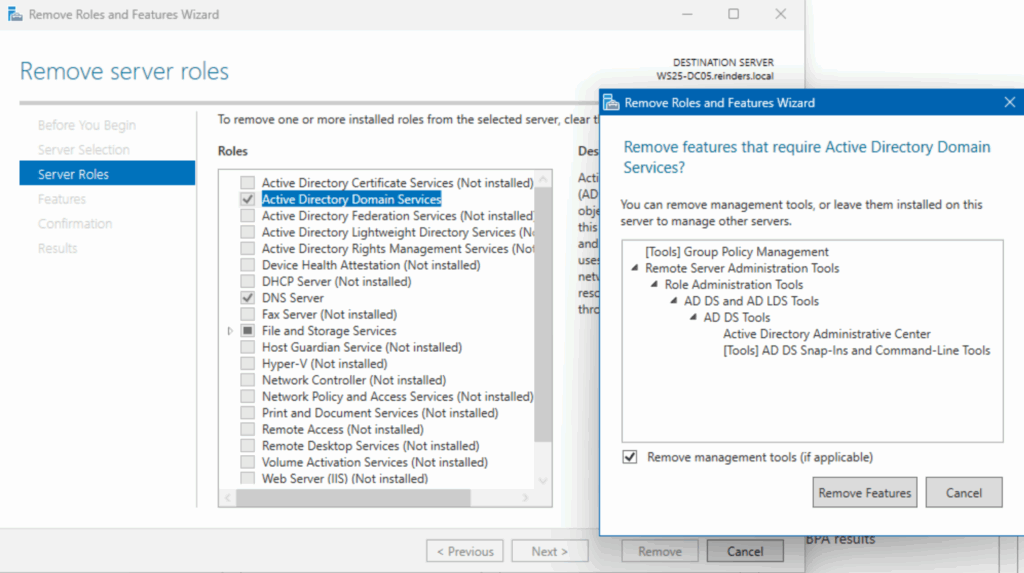The width and height of the screenshot is (1024, 573).
Task: Open the Server Selection wizard step
Action: pyautogui.click(x=83, y=150)
